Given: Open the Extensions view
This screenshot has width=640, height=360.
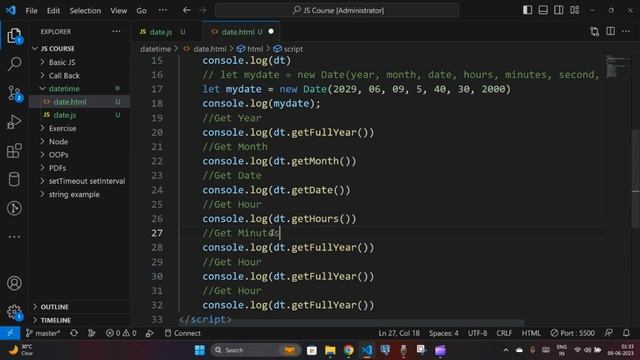Looking at the screenshot, I should 14,151.
